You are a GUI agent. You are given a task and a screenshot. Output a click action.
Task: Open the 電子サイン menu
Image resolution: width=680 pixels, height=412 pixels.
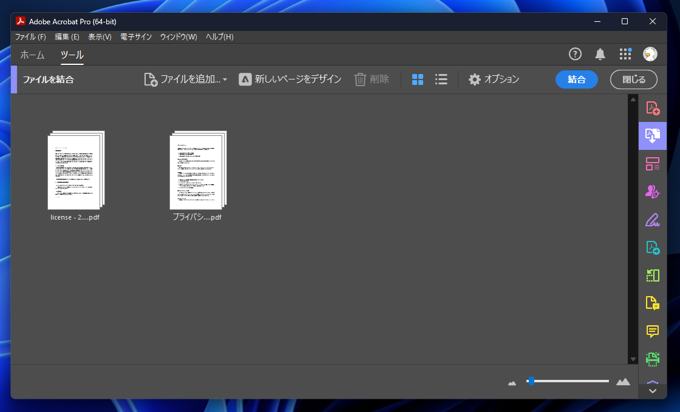click(136, 37)
